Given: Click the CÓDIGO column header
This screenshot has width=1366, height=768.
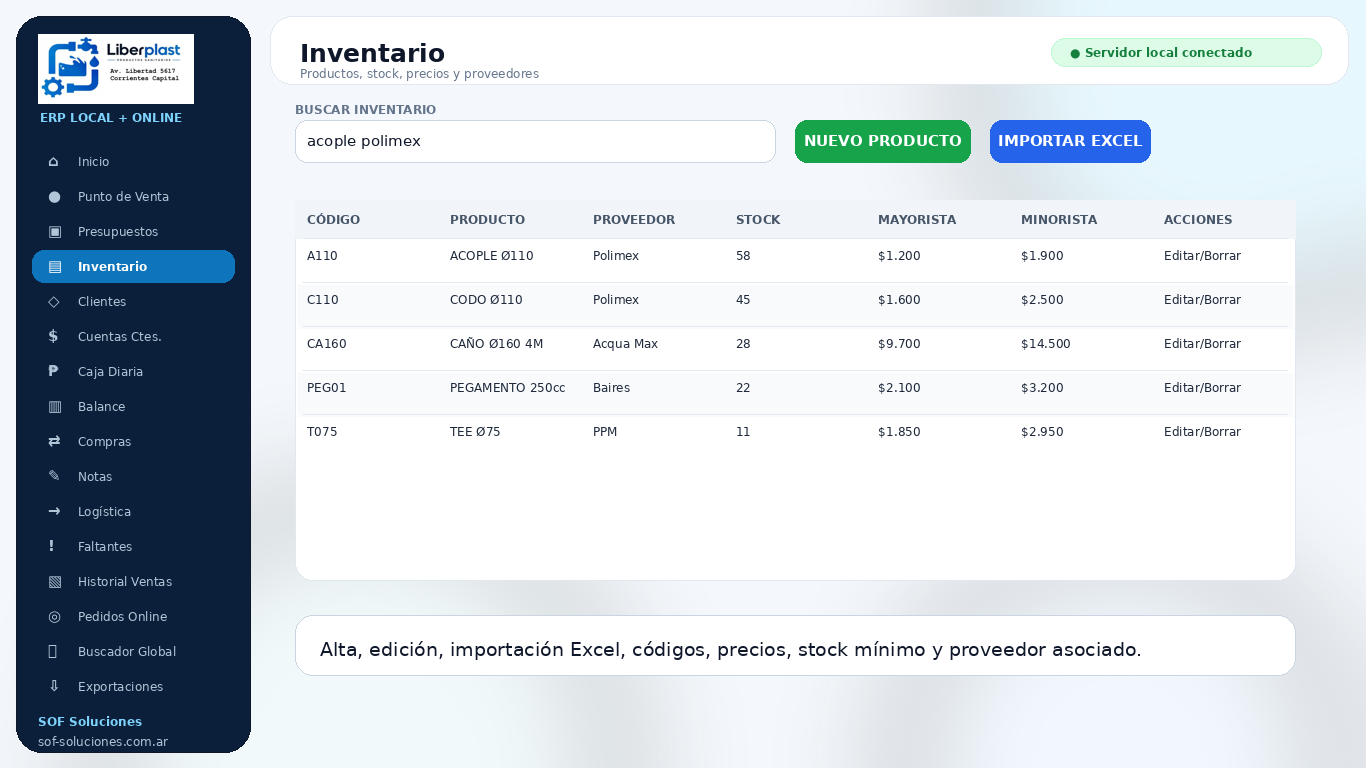Looking at the screenshot, I should pos(333,220).
